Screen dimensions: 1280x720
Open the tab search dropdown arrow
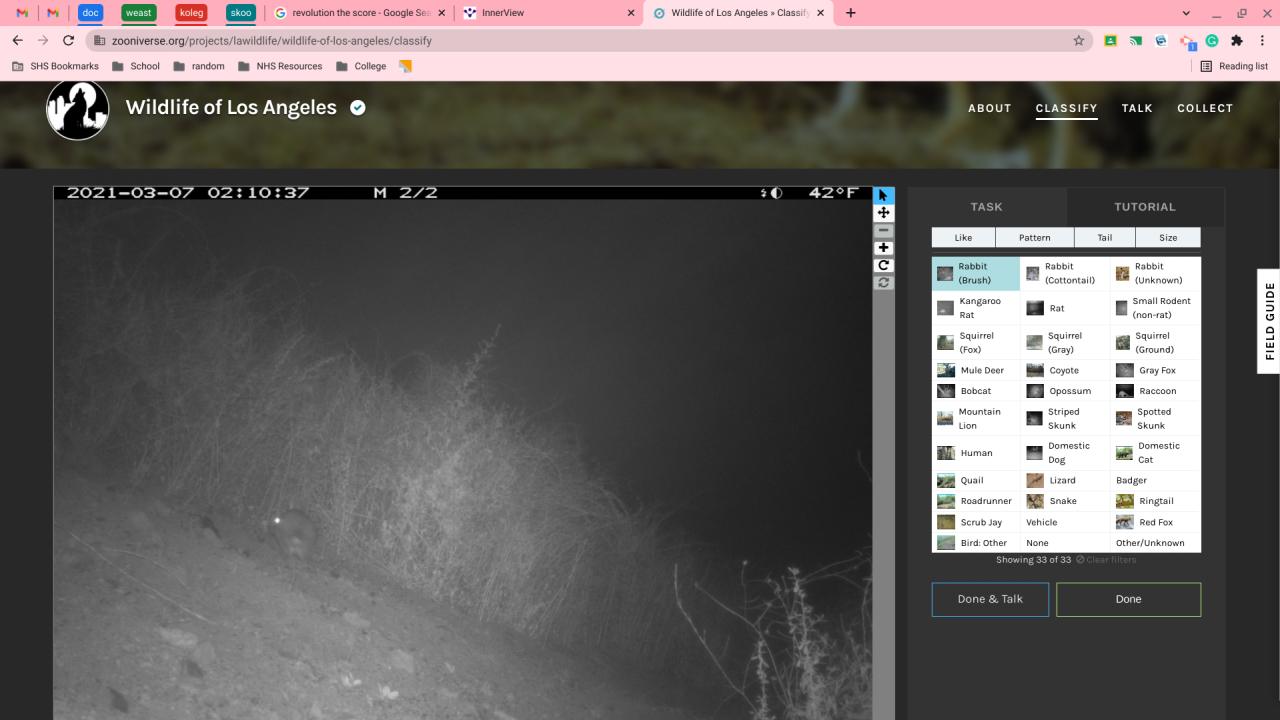[1186, 13]
